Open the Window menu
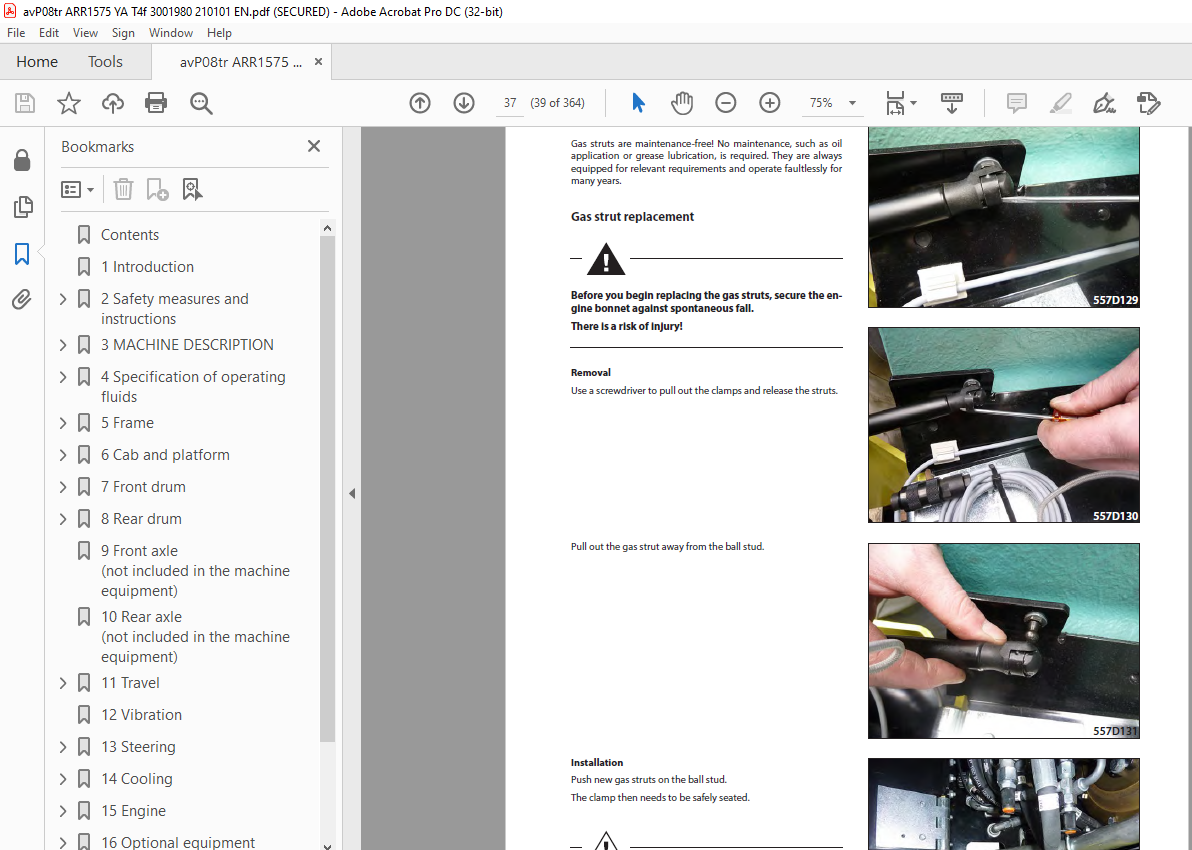Viewport: 1192px width, 850px height. tap(170, 33)
